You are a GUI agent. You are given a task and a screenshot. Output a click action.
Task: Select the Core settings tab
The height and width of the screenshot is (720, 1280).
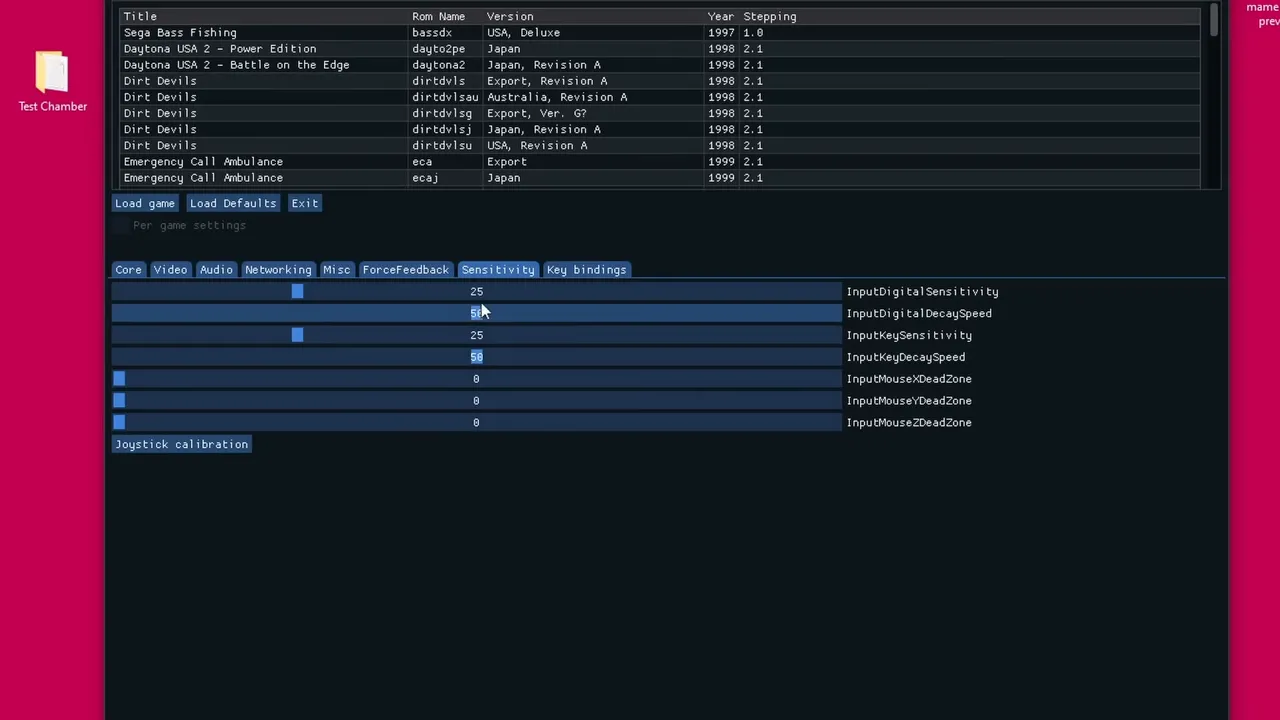coord(128,269)
